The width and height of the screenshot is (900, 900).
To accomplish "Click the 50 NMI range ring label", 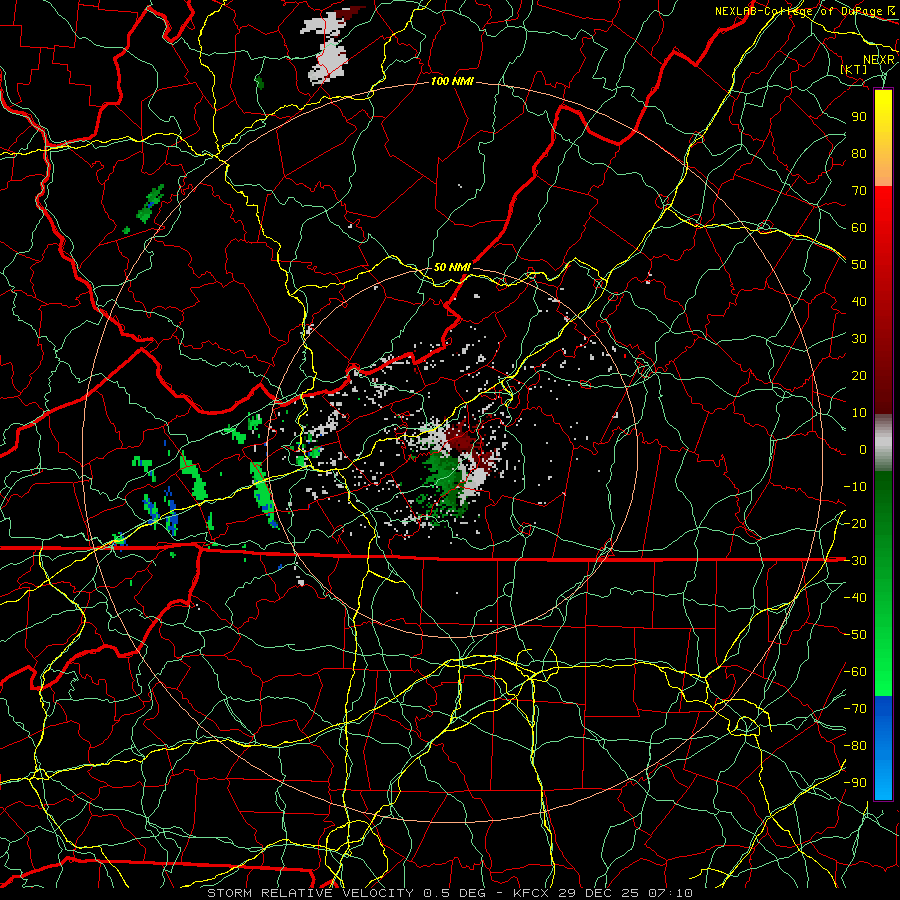I will tap(452, 267).
